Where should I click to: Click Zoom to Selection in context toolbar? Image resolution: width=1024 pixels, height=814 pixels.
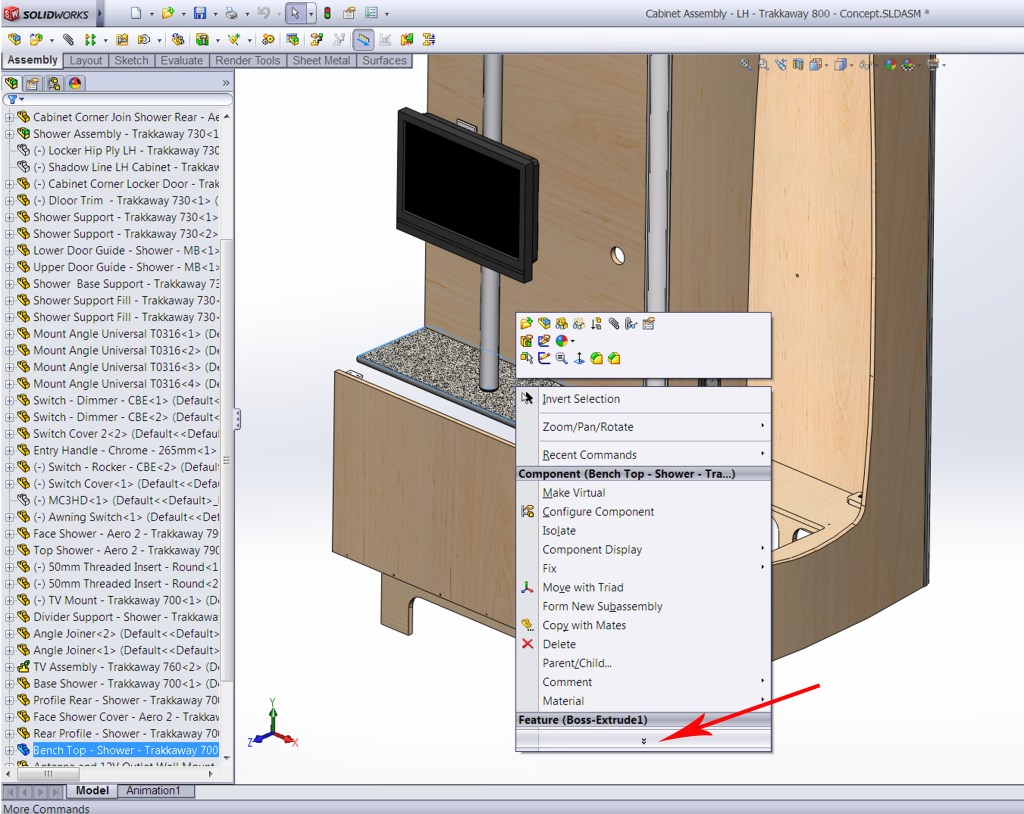tap(562, 358)
